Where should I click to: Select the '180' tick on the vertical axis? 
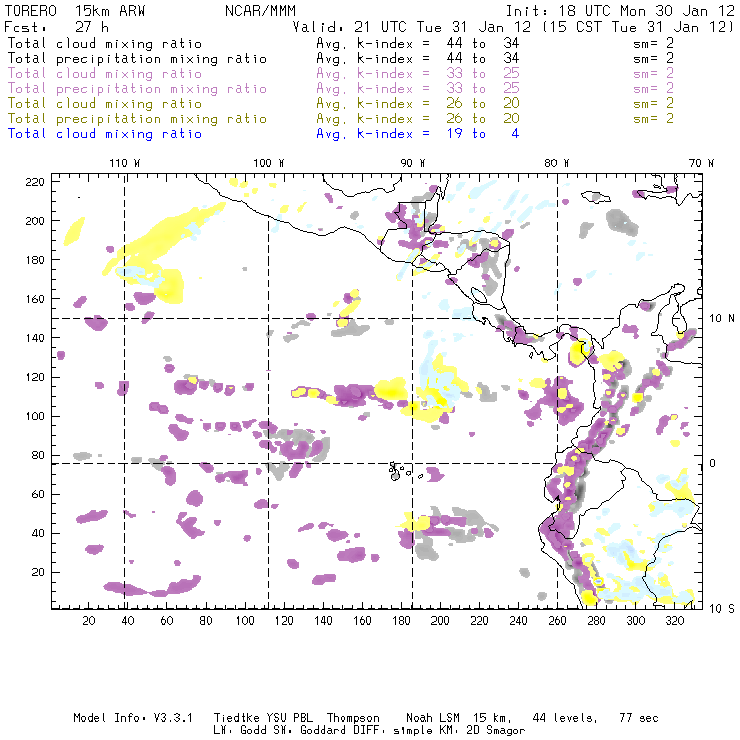click(x=35, y=260)
